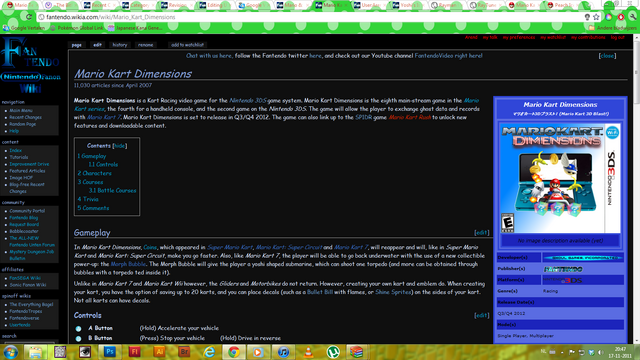Jump to '3.1 Battle Courses' in Contents
Screen dimensions: 640x360
pos(113,191)
